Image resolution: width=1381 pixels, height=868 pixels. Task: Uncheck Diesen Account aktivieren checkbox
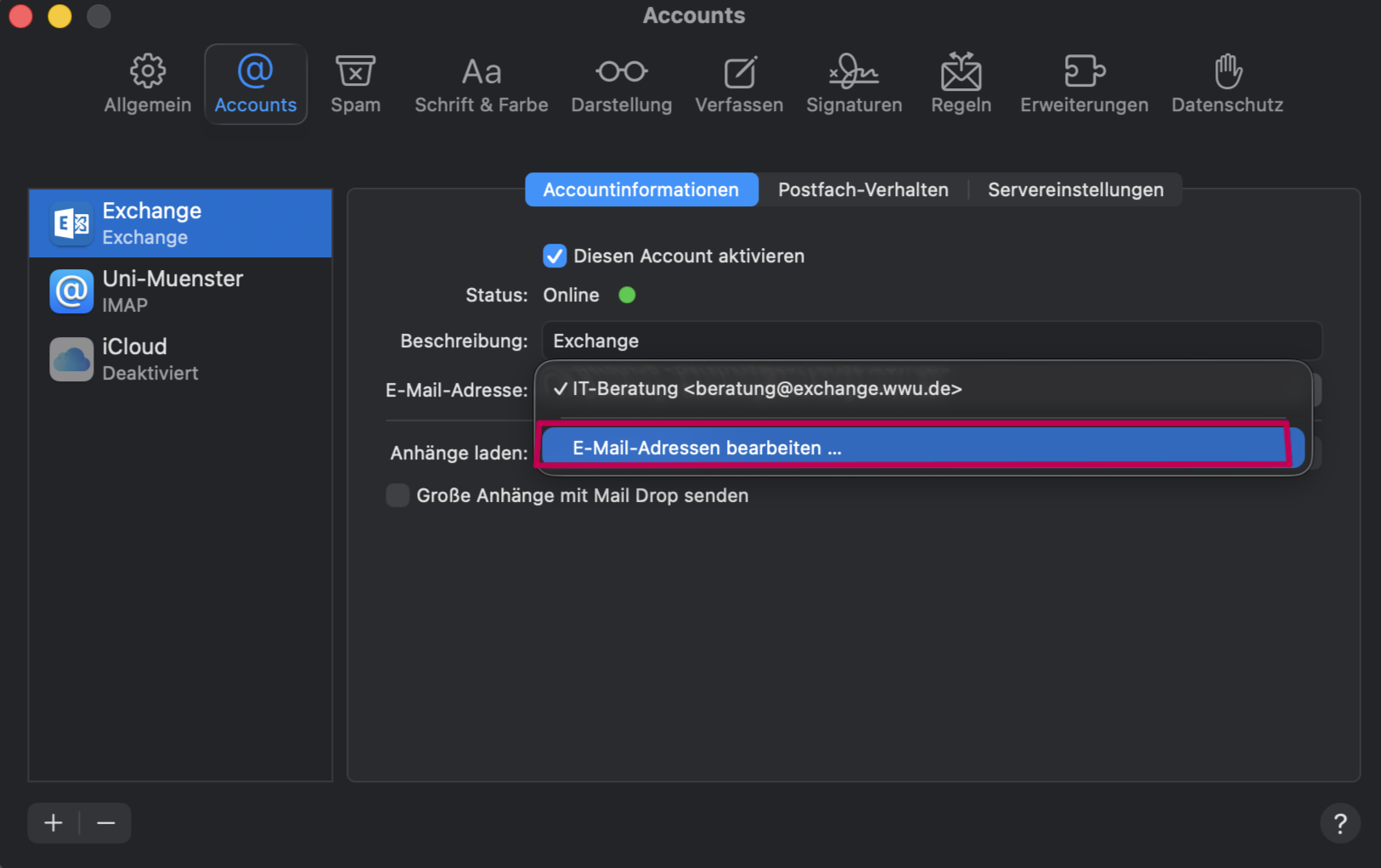(x=555, y=256)
